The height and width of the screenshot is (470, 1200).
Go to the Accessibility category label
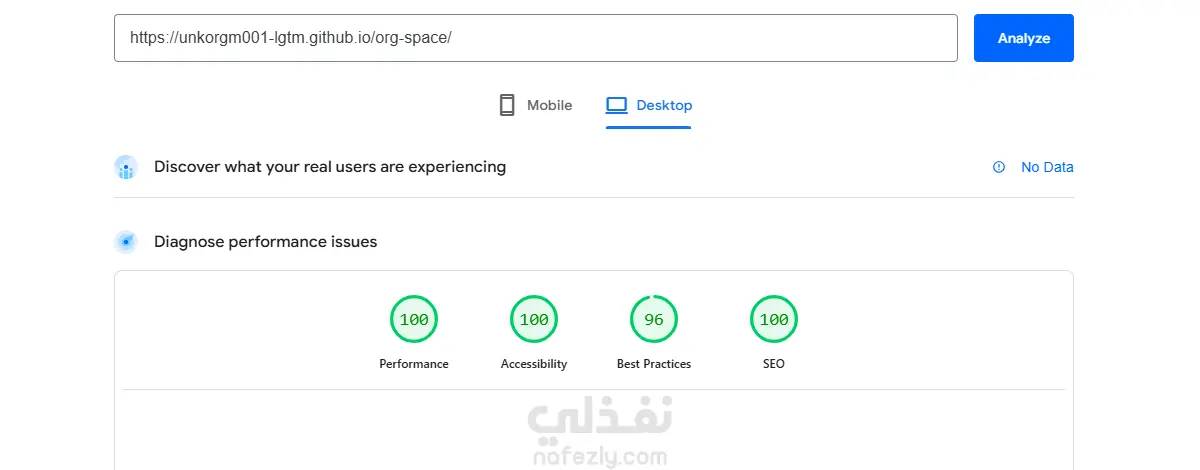(x=534, y=364)
